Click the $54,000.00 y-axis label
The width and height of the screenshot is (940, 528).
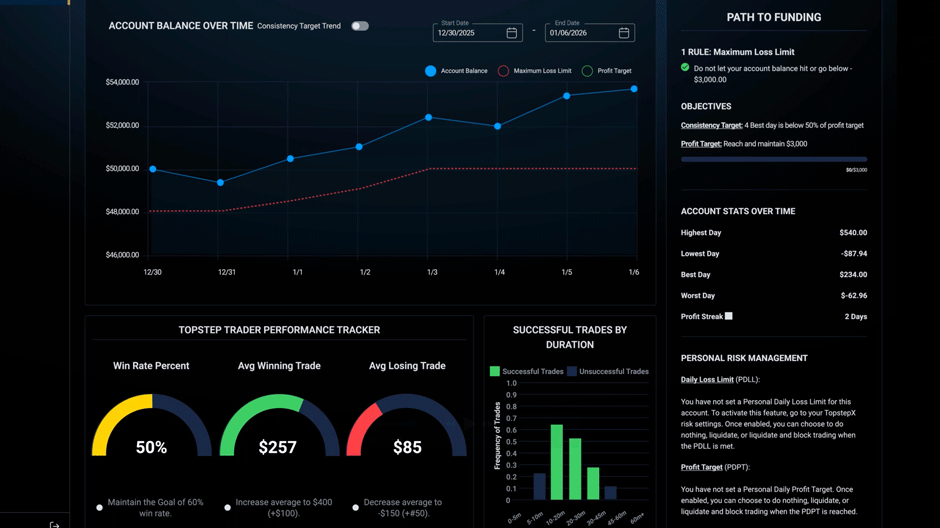click(122, 82)
